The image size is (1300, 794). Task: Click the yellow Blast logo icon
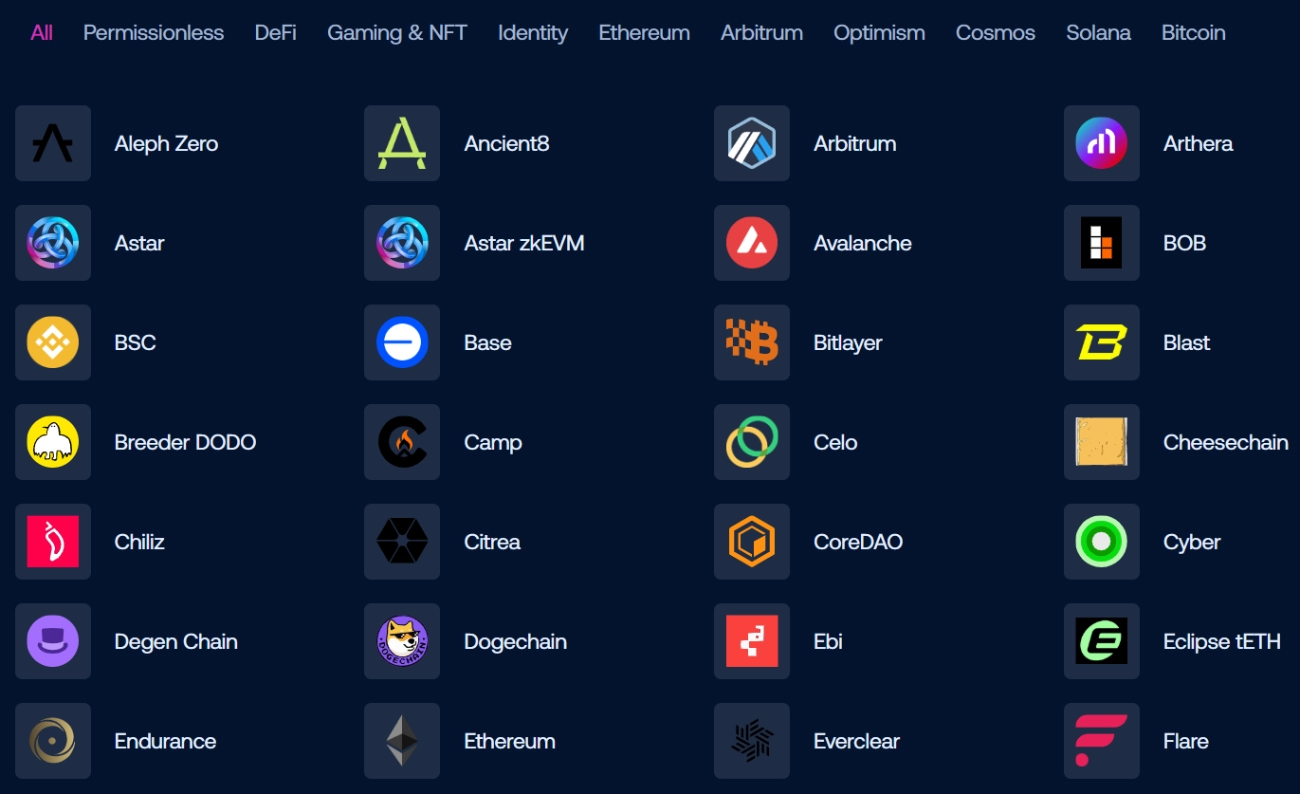coord(1101,342)
